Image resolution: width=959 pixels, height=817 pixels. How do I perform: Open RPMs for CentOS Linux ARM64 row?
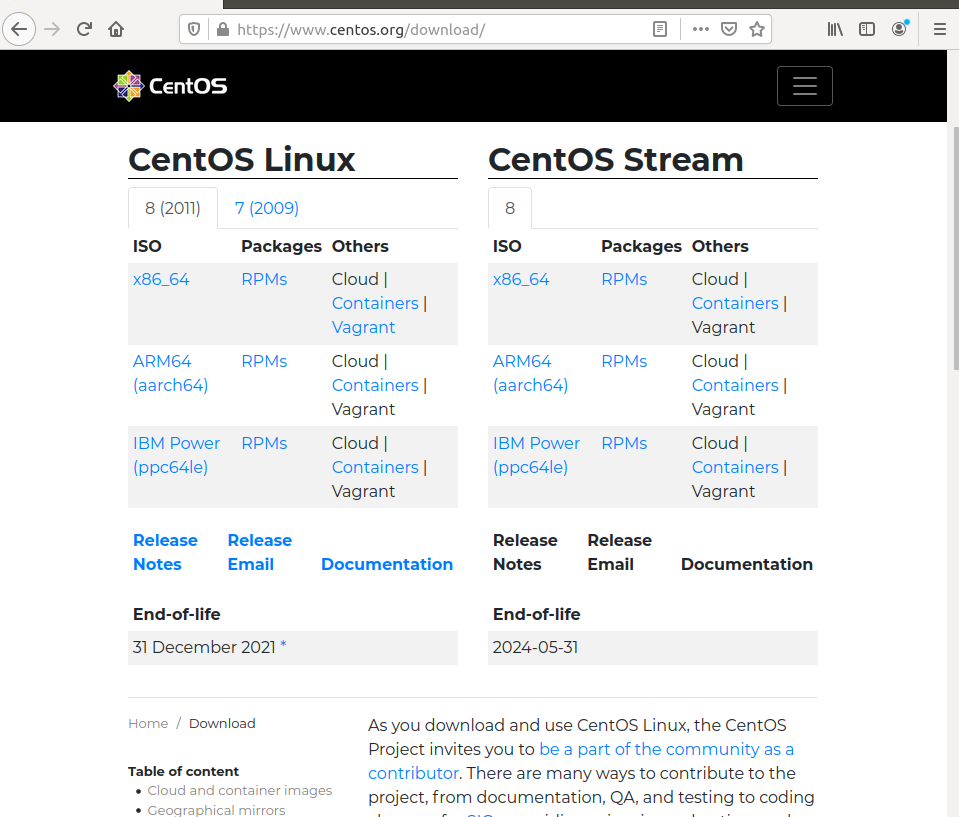coord(264,361)
